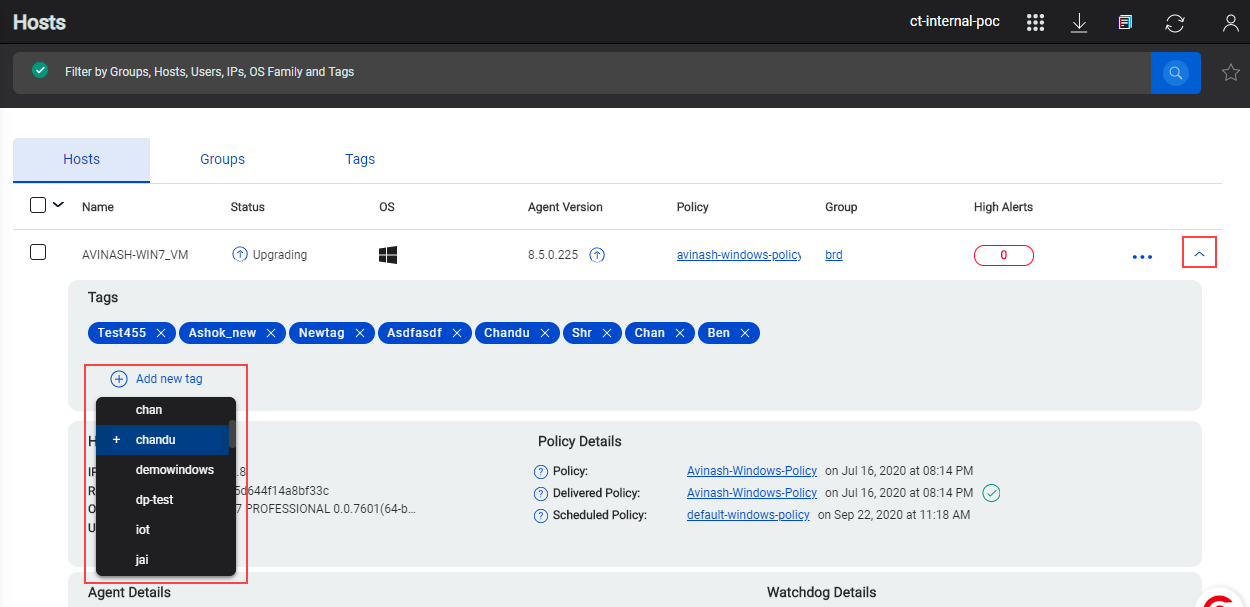This screenshot has width=1250, height=607.
Task: Click the OS column header
Action: click(387, 207)
